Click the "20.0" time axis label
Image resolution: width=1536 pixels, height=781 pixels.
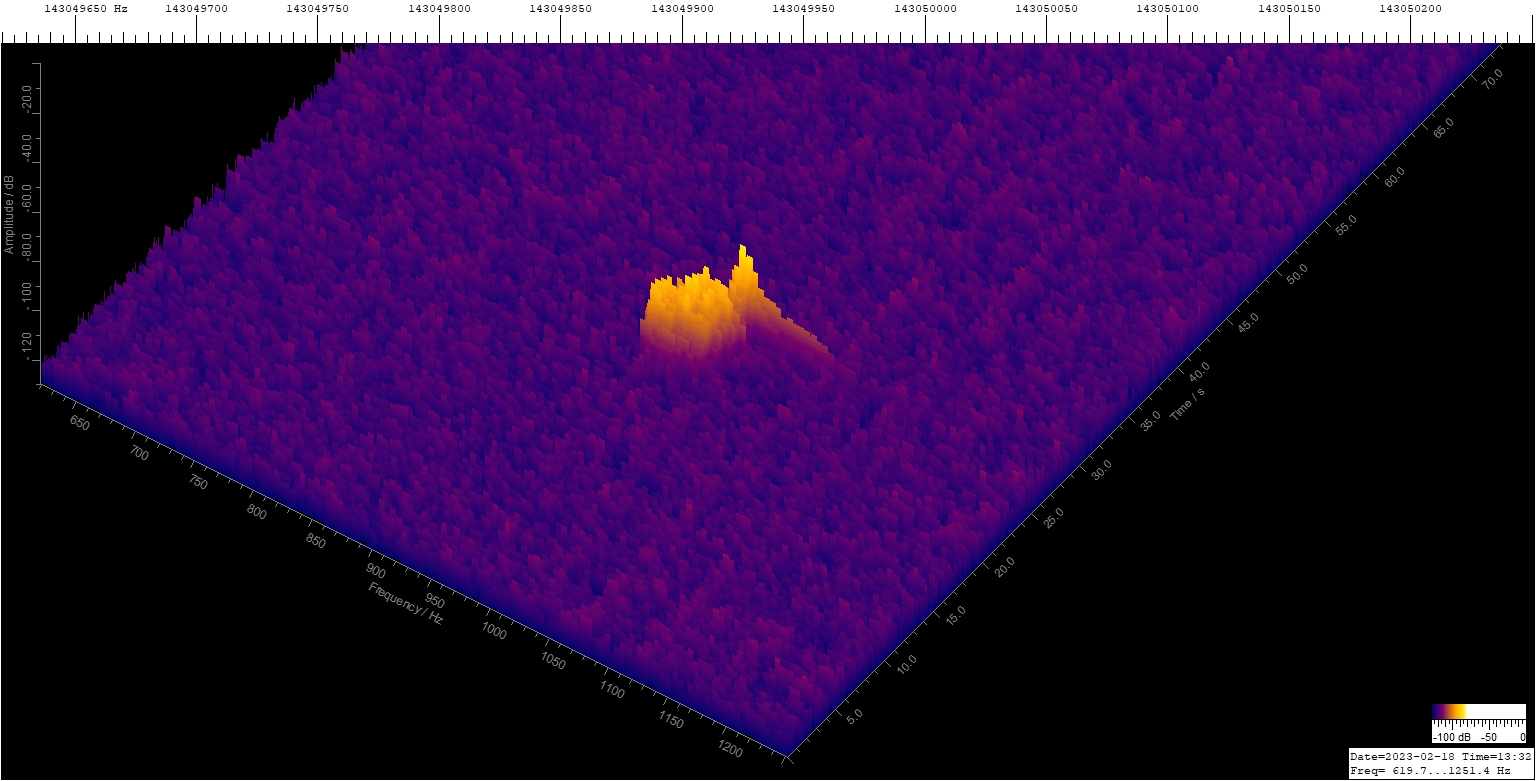coord(1004,567)
